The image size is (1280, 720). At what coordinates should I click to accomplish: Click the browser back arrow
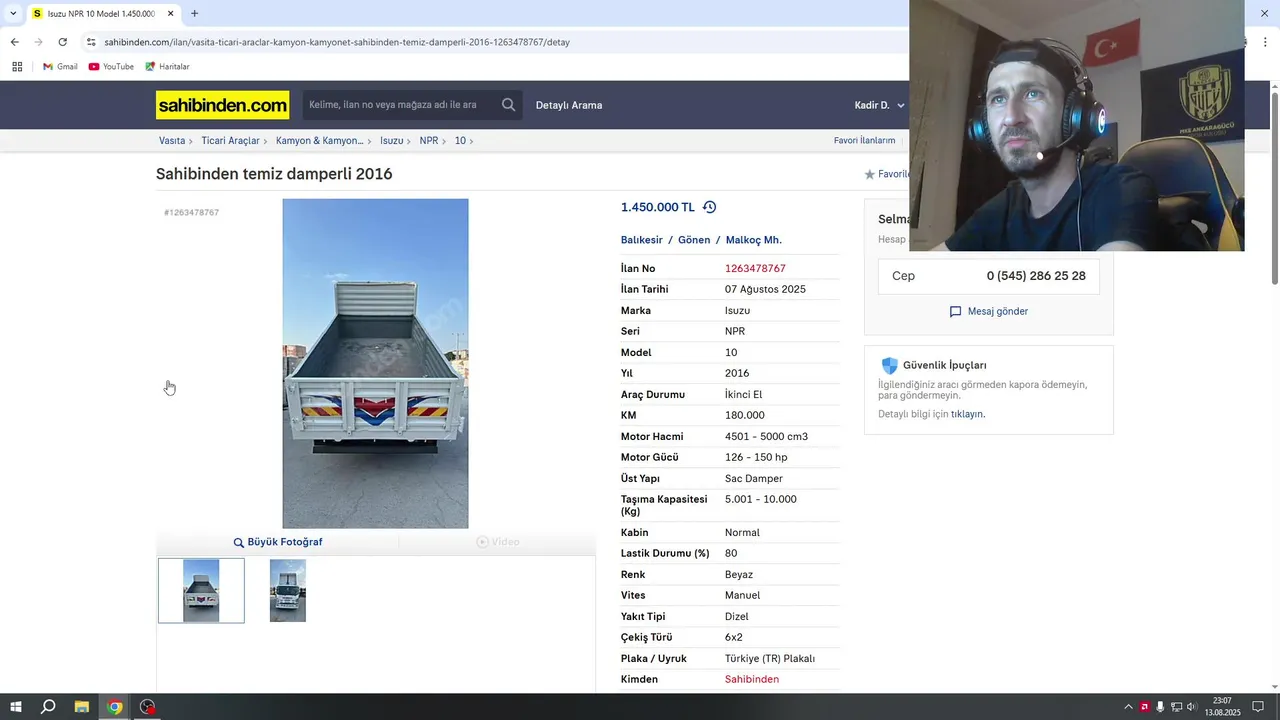pyautogui.click(x=14, y=42)
